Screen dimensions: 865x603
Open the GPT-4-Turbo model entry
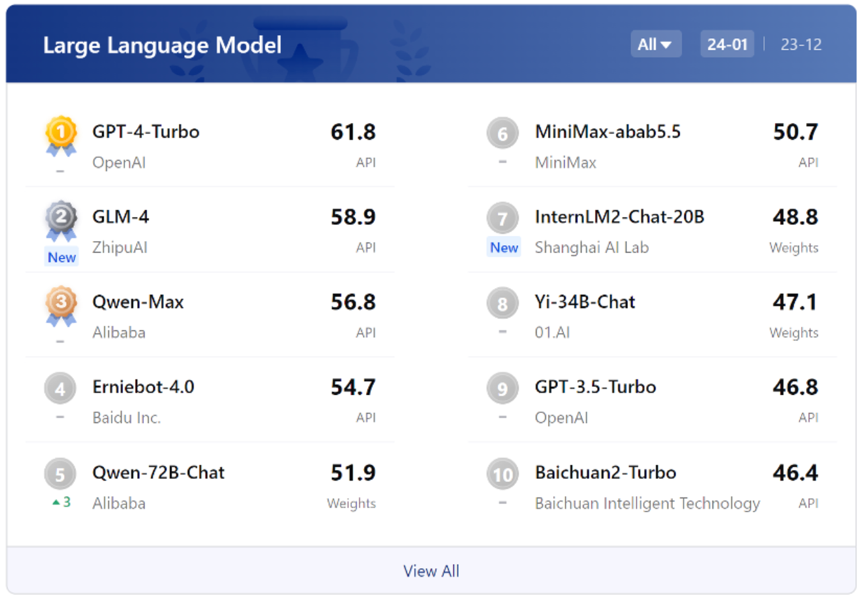[210, 145]
